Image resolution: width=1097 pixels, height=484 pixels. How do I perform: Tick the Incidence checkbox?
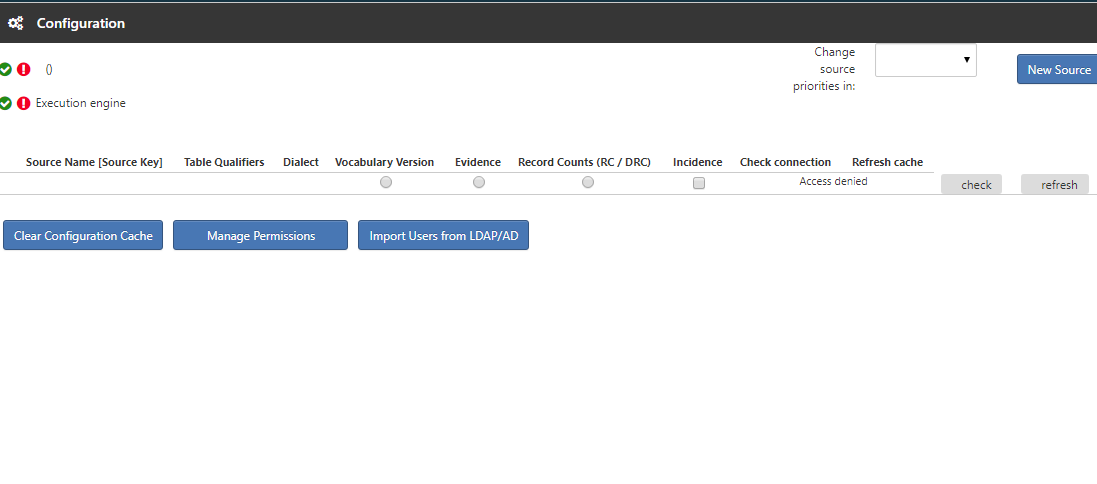[698, 183]
